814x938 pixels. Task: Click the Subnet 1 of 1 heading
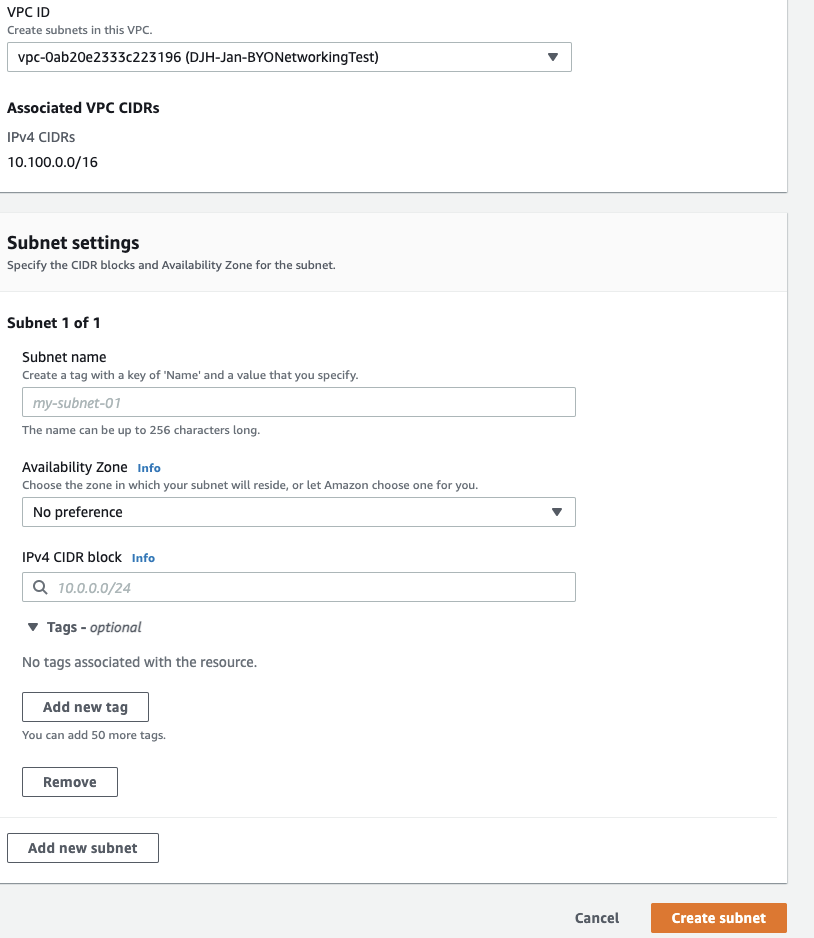[x=54, y=323]
